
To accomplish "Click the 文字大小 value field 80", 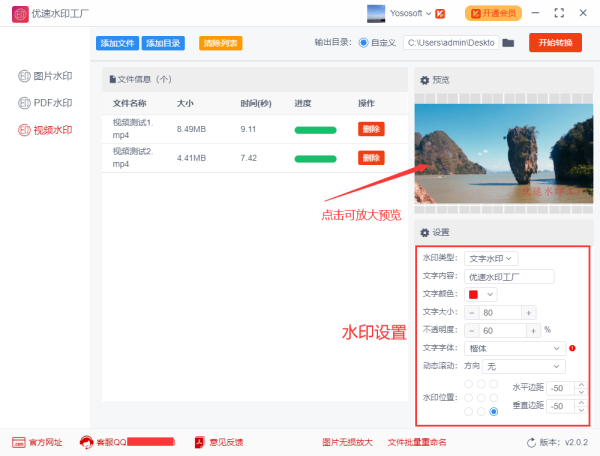I will click(500, 313).
